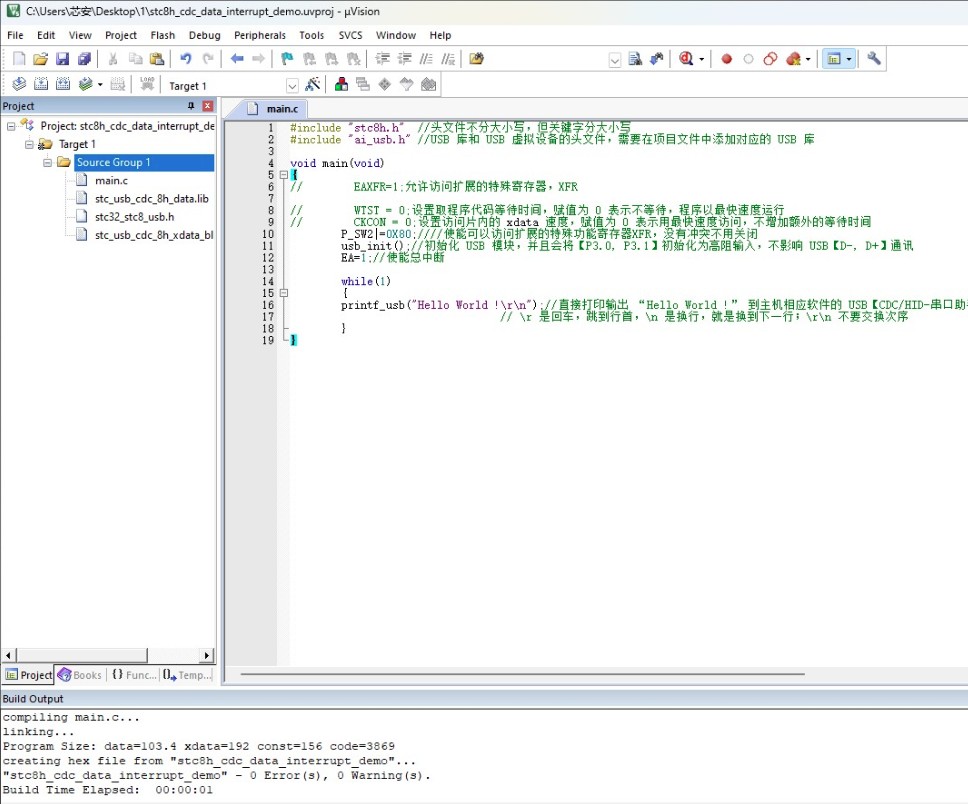This screenshot has height=804, width=968.
Task: Open Options for Target
Action: tap(313, 84)
